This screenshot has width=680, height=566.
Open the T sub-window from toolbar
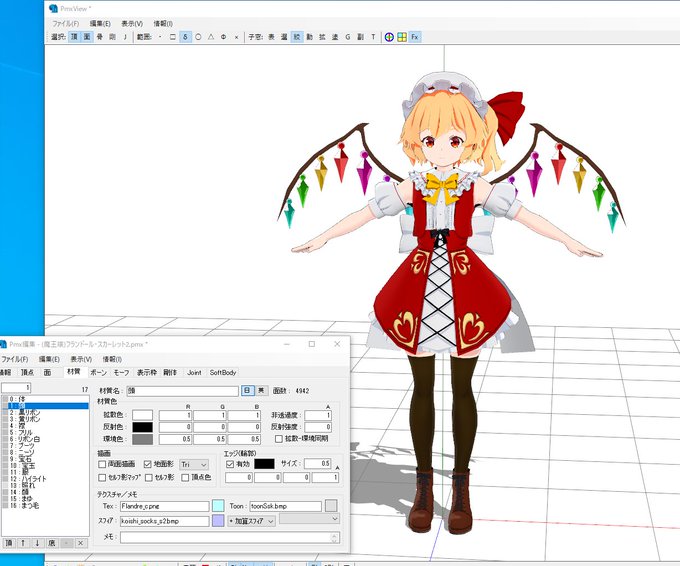(x=373, y=37)
